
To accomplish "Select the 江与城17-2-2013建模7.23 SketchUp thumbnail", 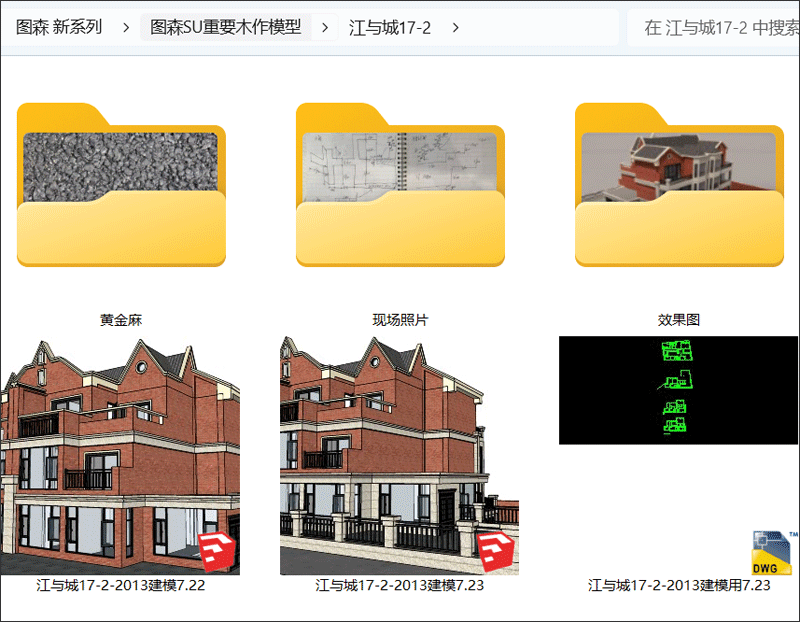I will click(399, 456).
